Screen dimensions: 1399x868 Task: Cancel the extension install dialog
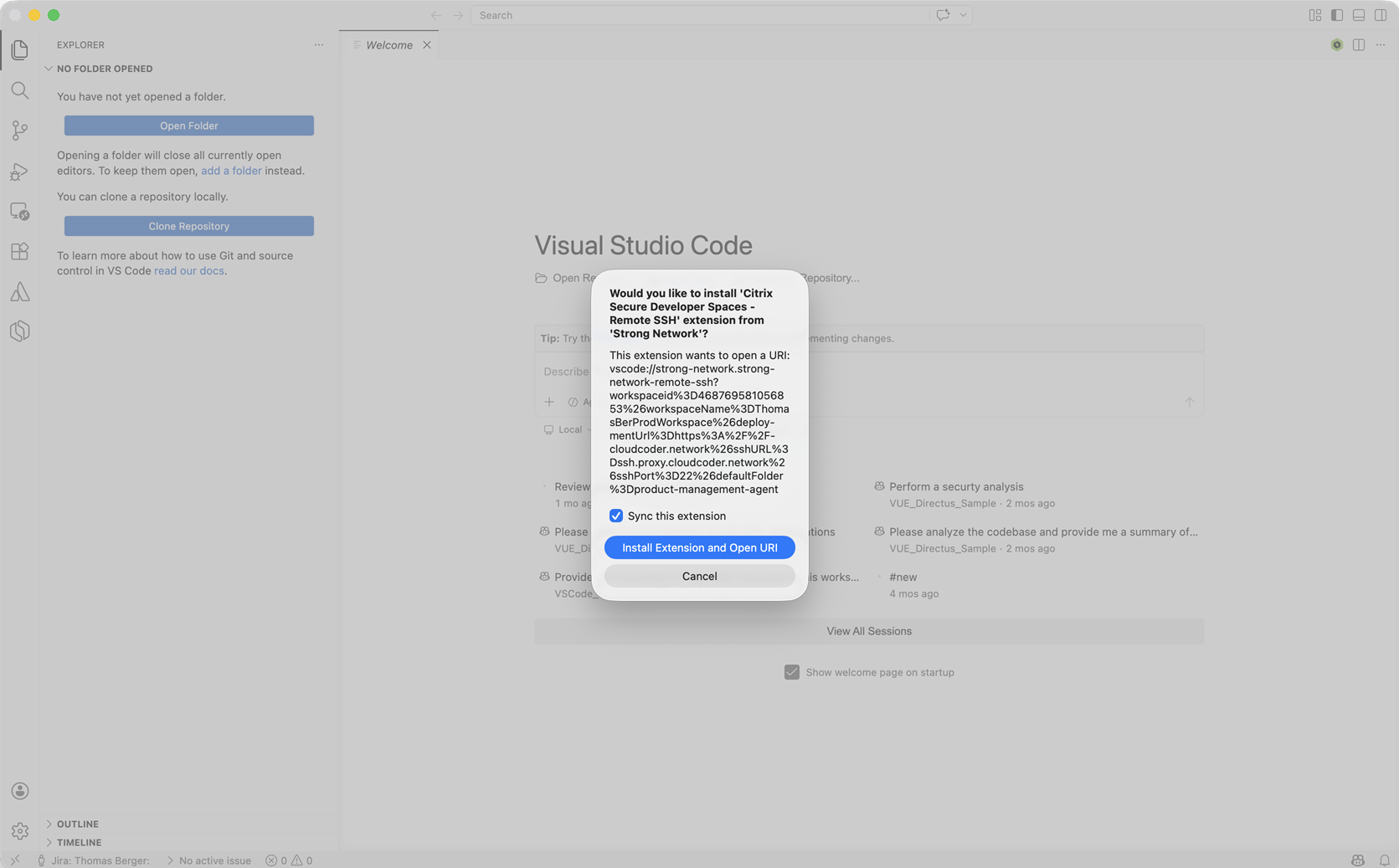tap(700, 576)
